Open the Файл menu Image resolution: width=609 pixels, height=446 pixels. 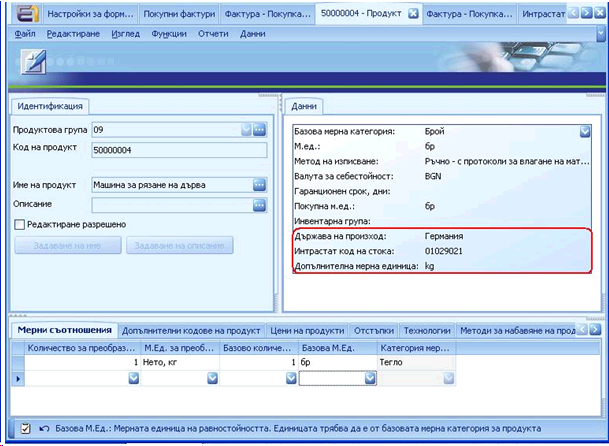click(25, 34)
